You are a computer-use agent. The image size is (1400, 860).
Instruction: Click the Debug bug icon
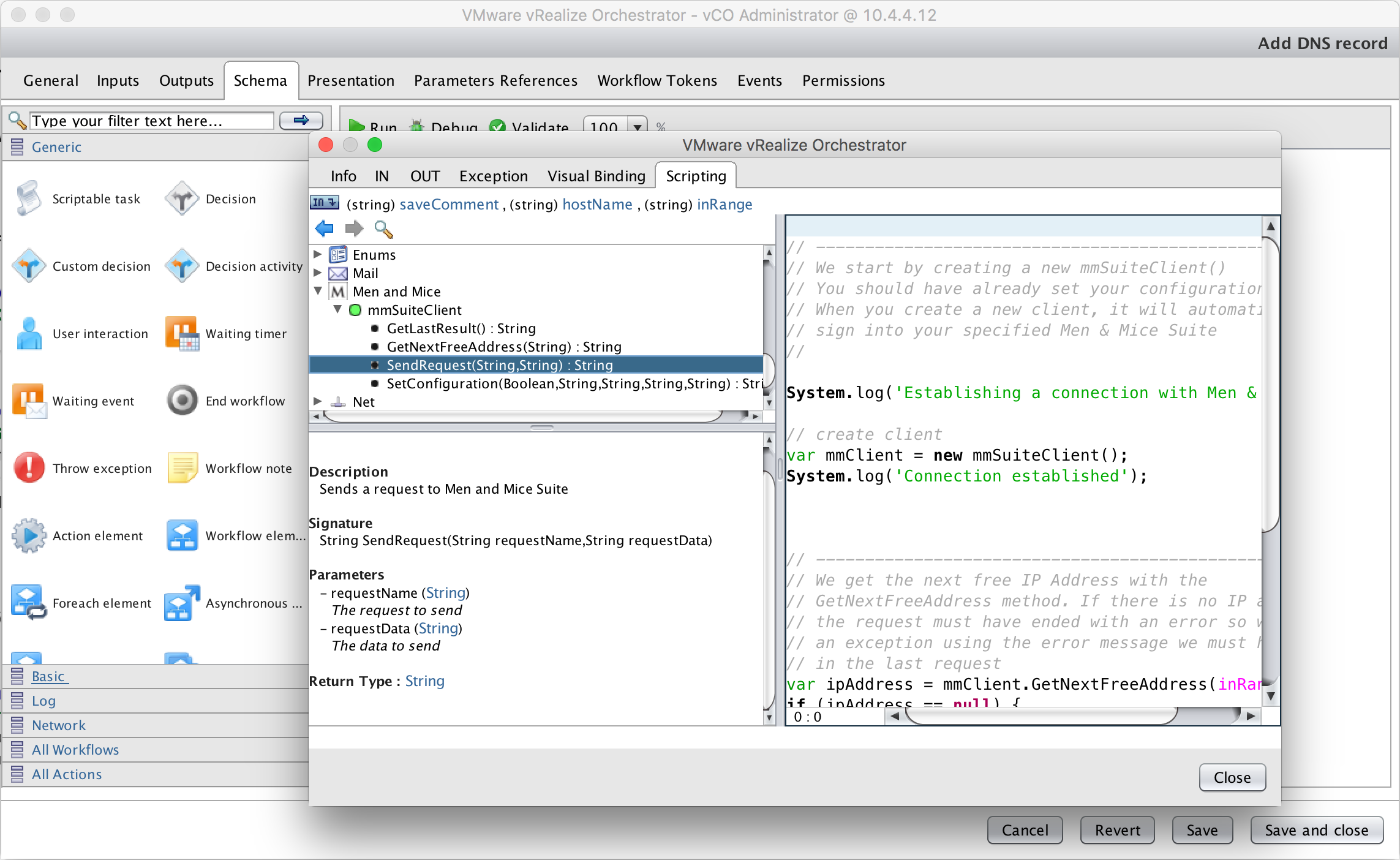[416, 126]
